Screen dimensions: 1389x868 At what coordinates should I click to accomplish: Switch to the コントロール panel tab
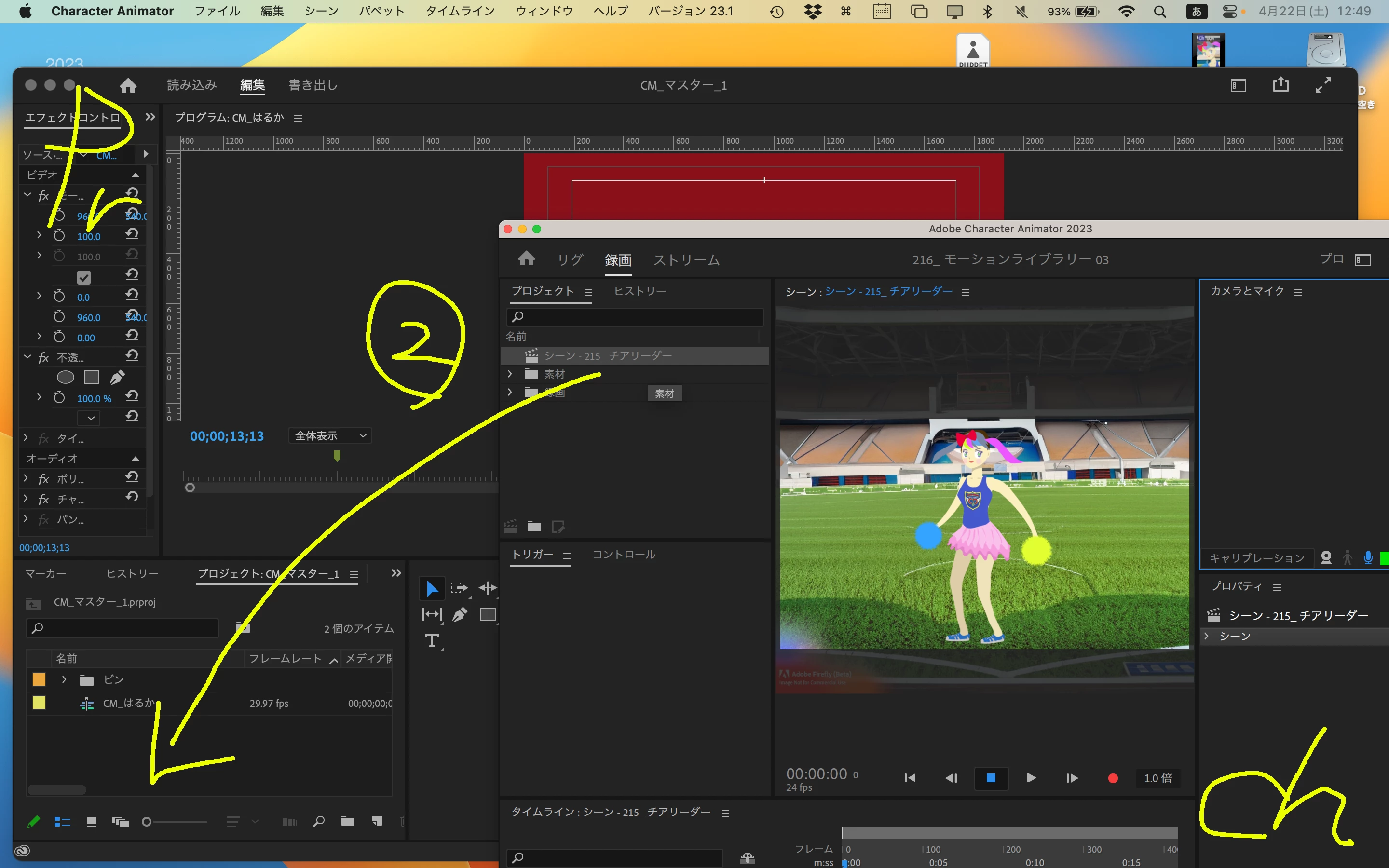(x=624, y=555)
